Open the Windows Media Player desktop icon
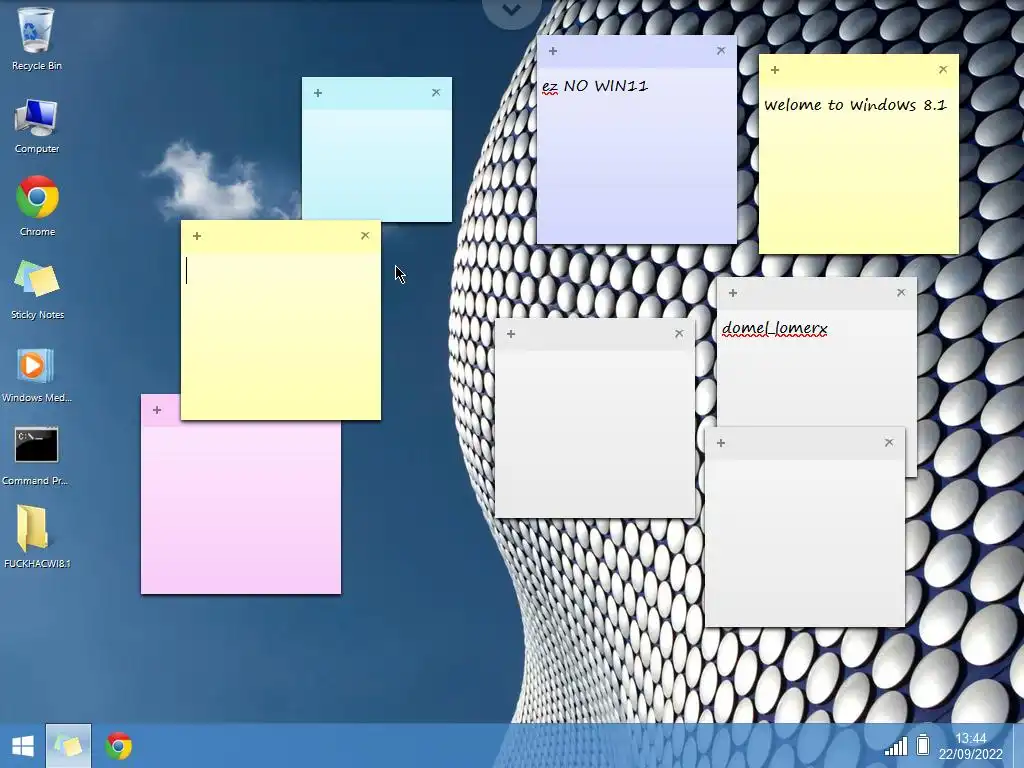The height and width of the screenshot is (768, 1024). [x=37, y=374]
